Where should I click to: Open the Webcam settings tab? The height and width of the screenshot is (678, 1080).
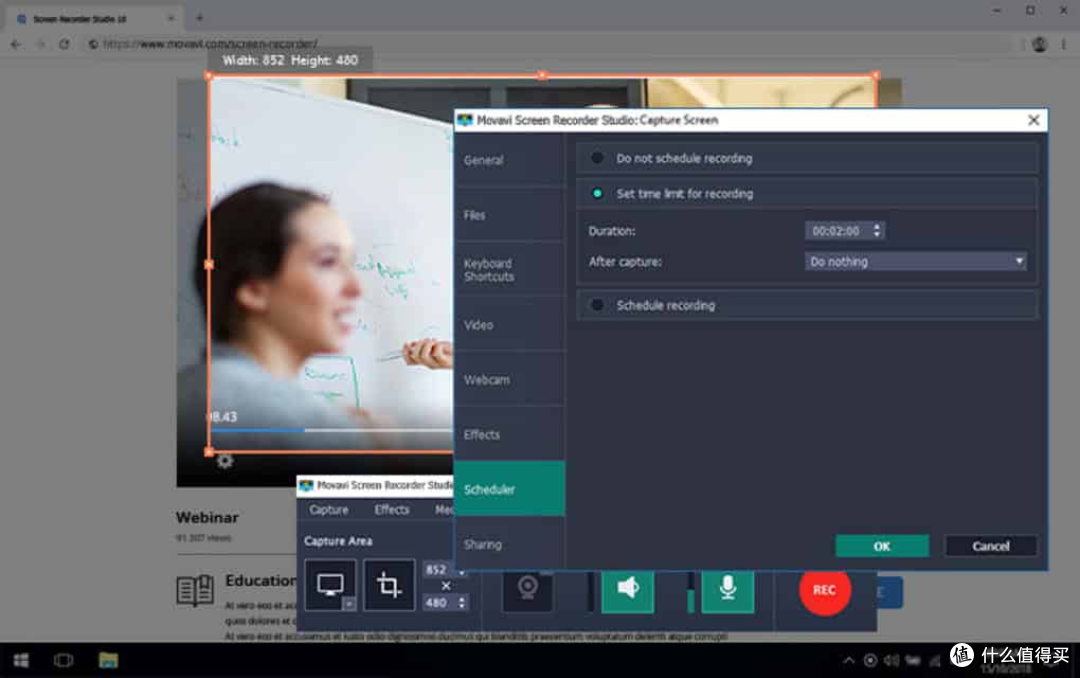pyautogui.click(x=510, y=380)
